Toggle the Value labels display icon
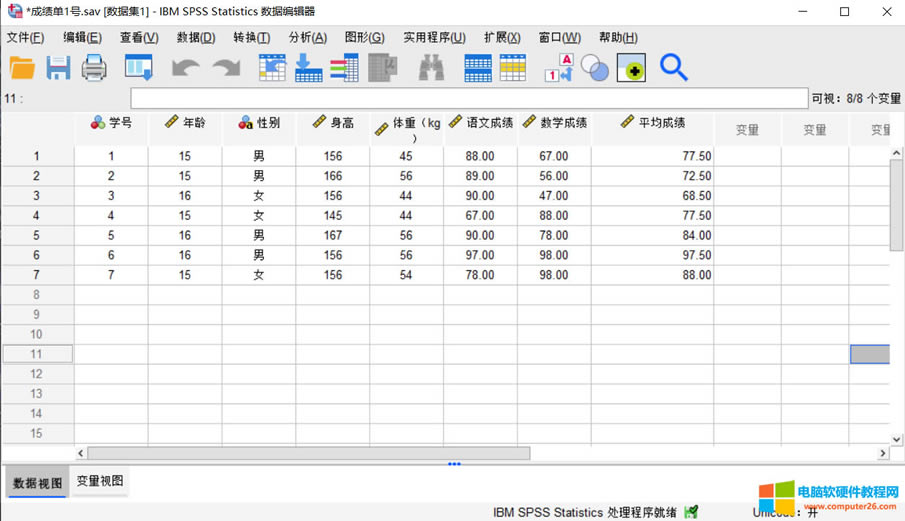Screen dimensions: 905x521 click(x=558, y=68)
